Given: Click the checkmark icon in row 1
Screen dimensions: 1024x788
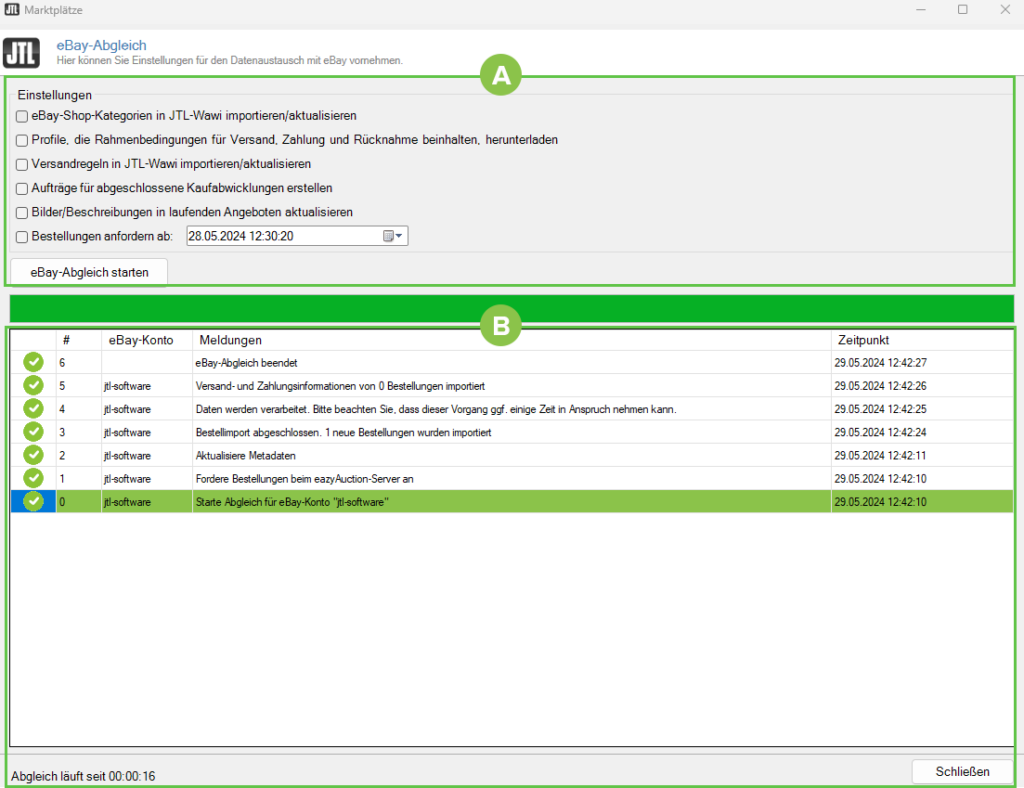Looking at the screenshot, I should [33, 478].
